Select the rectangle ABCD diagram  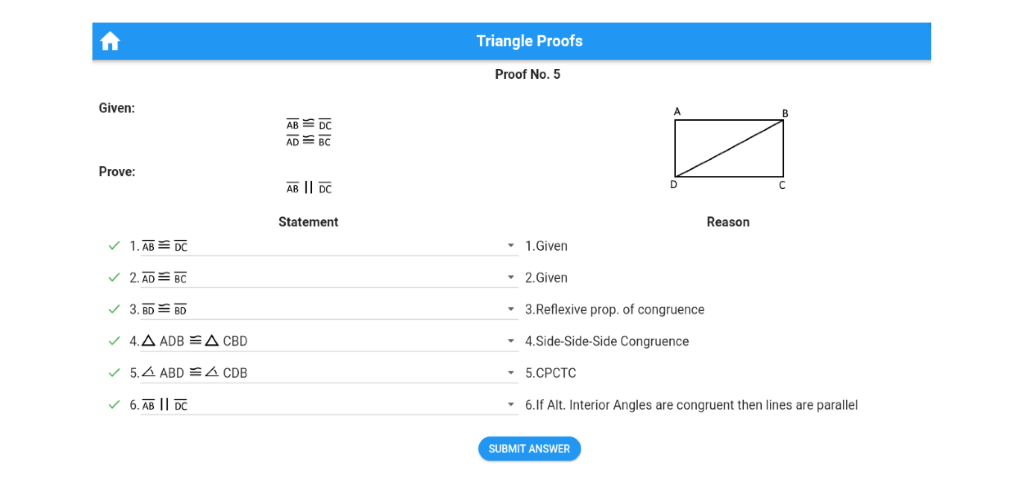[x=729, y=148]
